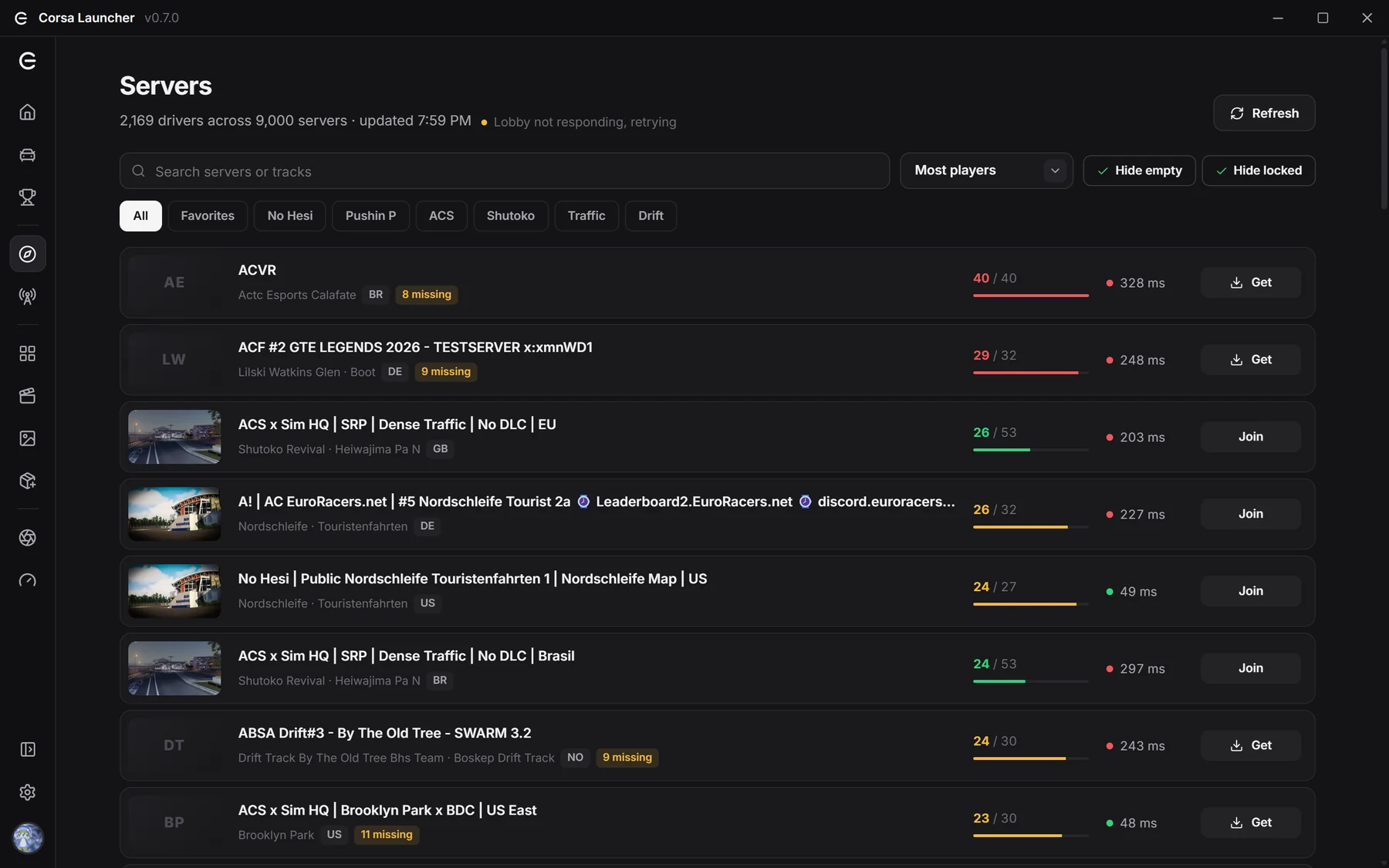This screenshot has width=1389, height=868.
Task: Open the camera aperture sidebar icon
Action: (x=28, y=538)
